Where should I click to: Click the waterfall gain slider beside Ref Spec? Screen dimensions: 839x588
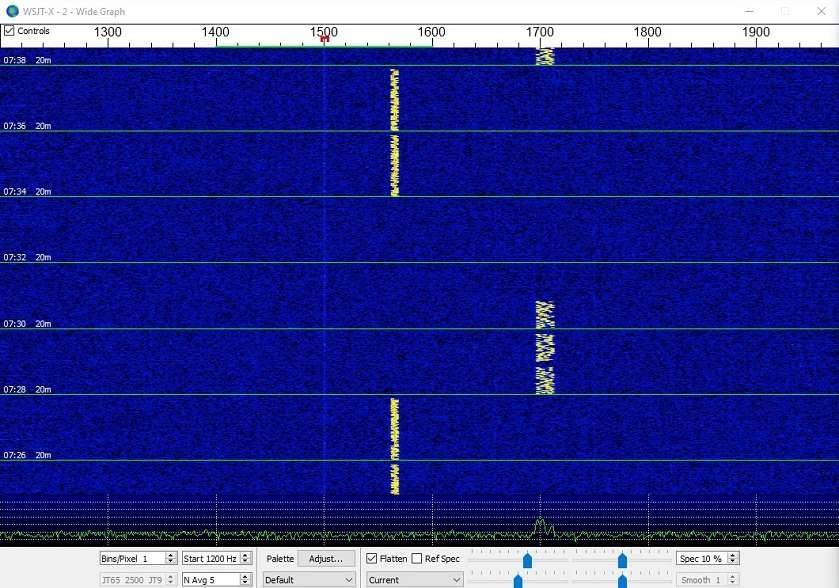tap(527, 560)
